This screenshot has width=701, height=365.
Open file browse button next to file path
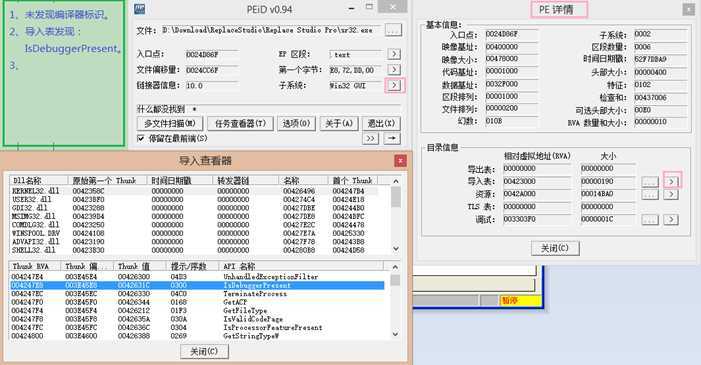393,30
